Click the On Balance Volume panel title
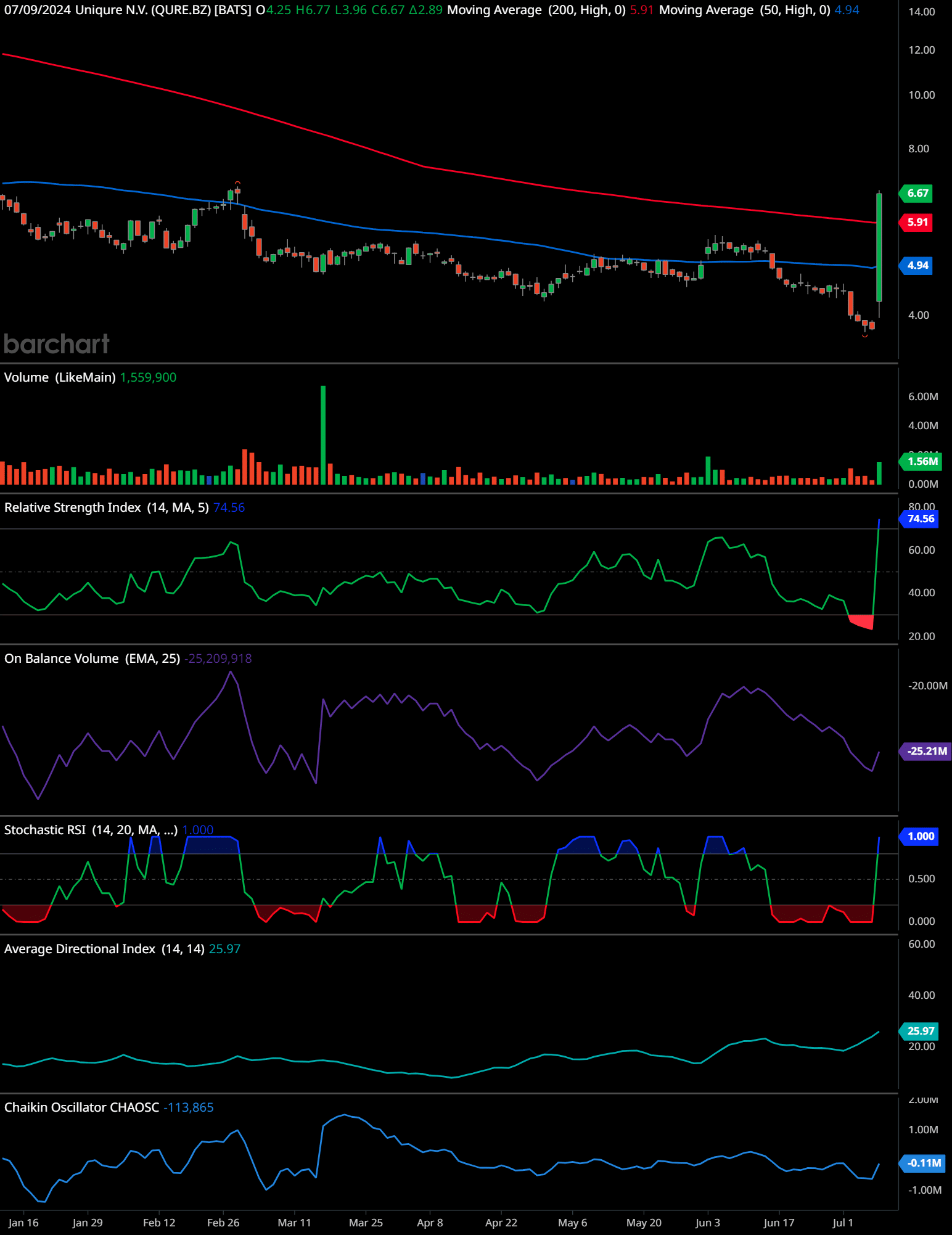 92,659
